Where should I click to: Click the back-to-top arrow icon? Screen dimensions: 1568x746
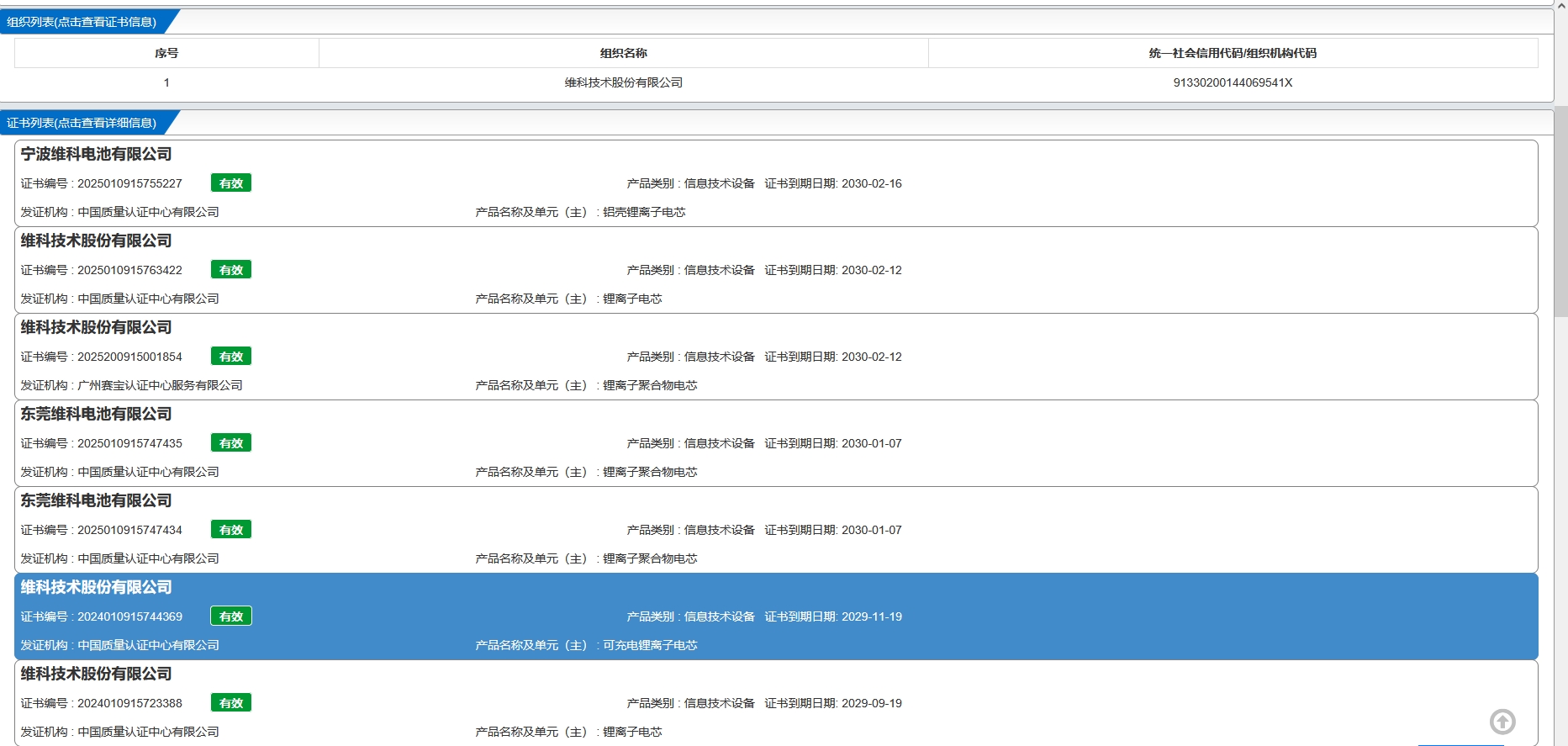point(1502,722)
